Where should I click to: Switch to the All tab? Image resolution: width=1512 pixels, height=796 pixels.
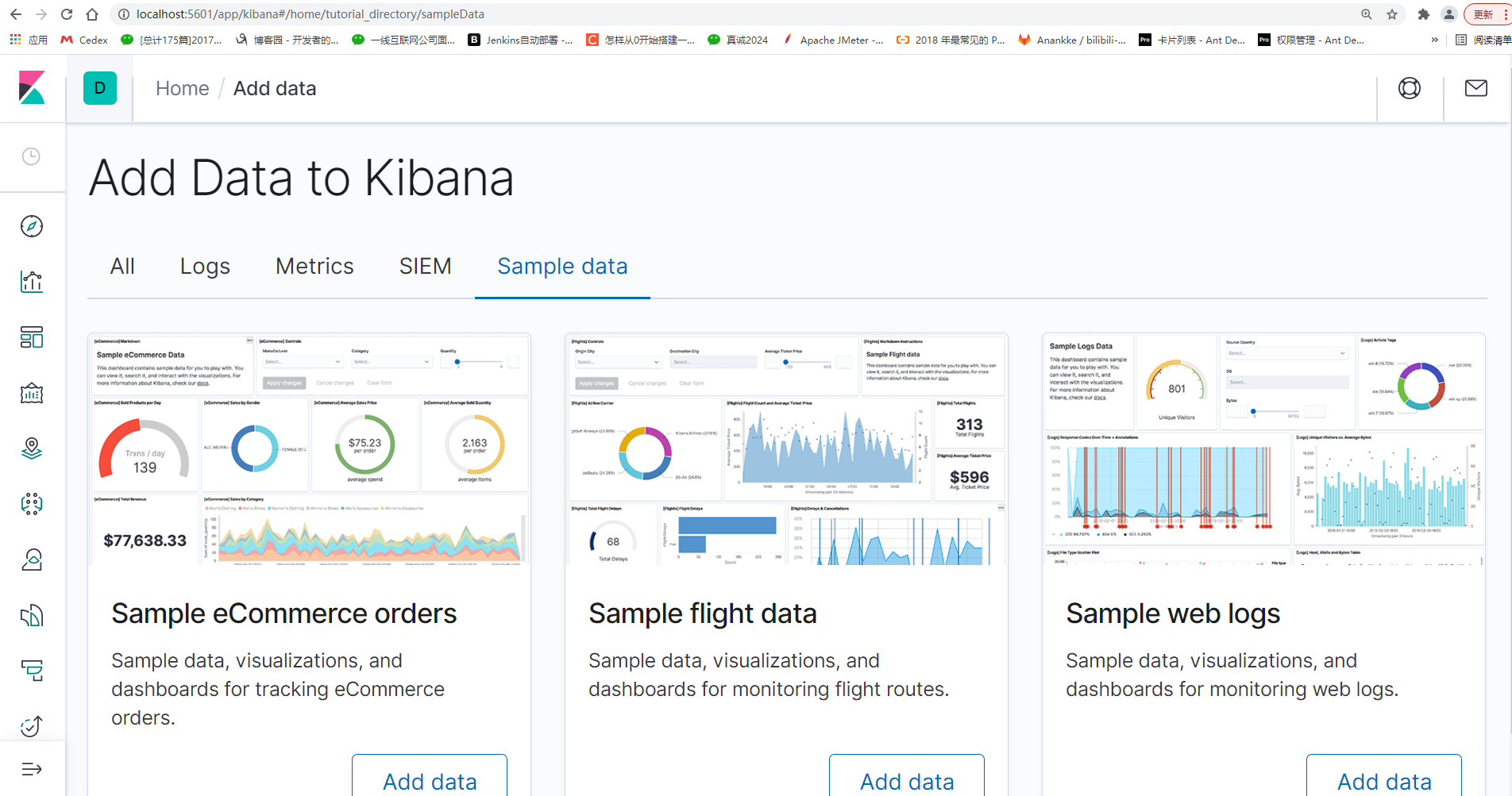click(x=122, y=267)
